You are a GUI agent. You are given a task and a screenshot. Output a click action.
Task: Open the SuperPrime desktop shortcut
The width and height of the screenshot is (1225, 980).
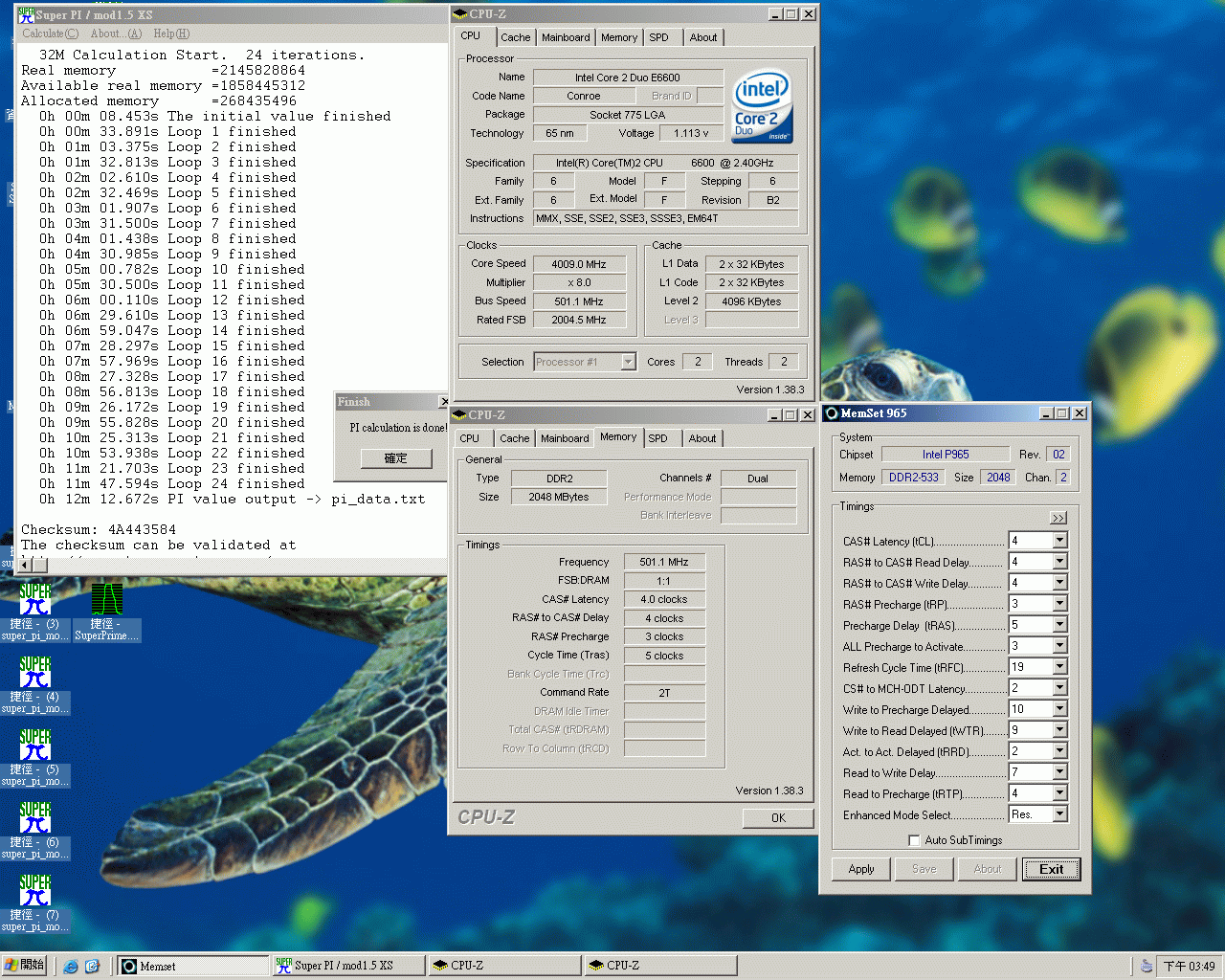106,612
